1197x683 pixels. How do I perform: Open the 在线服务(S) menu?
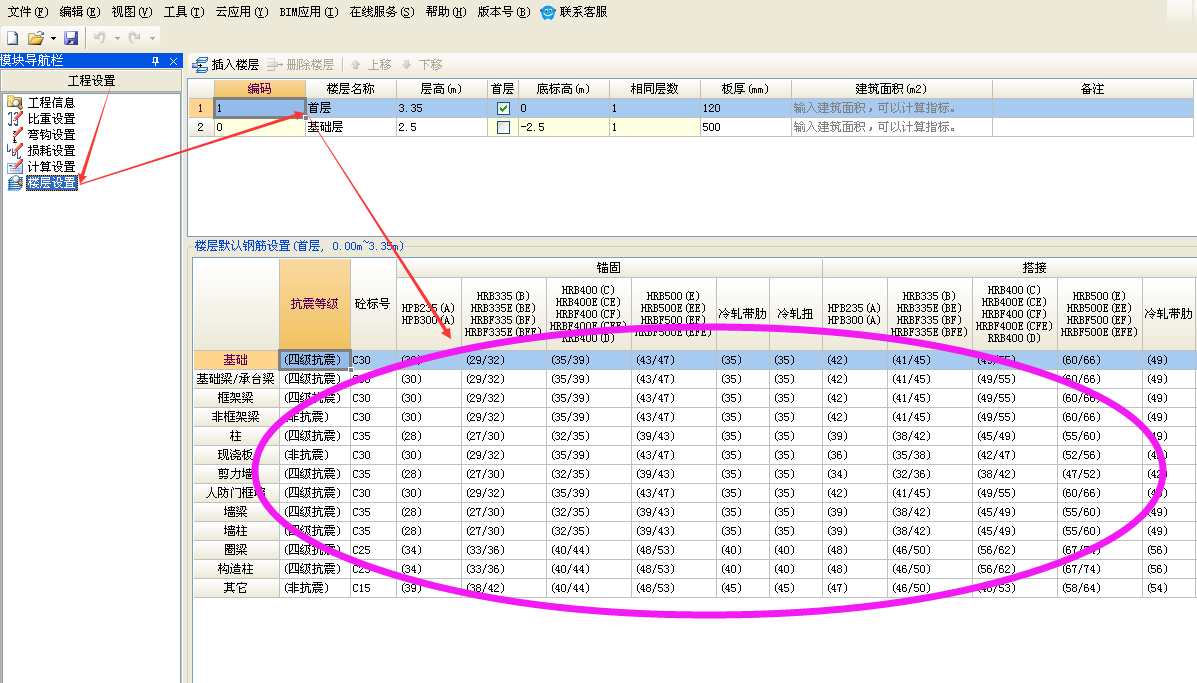(382, 12)
